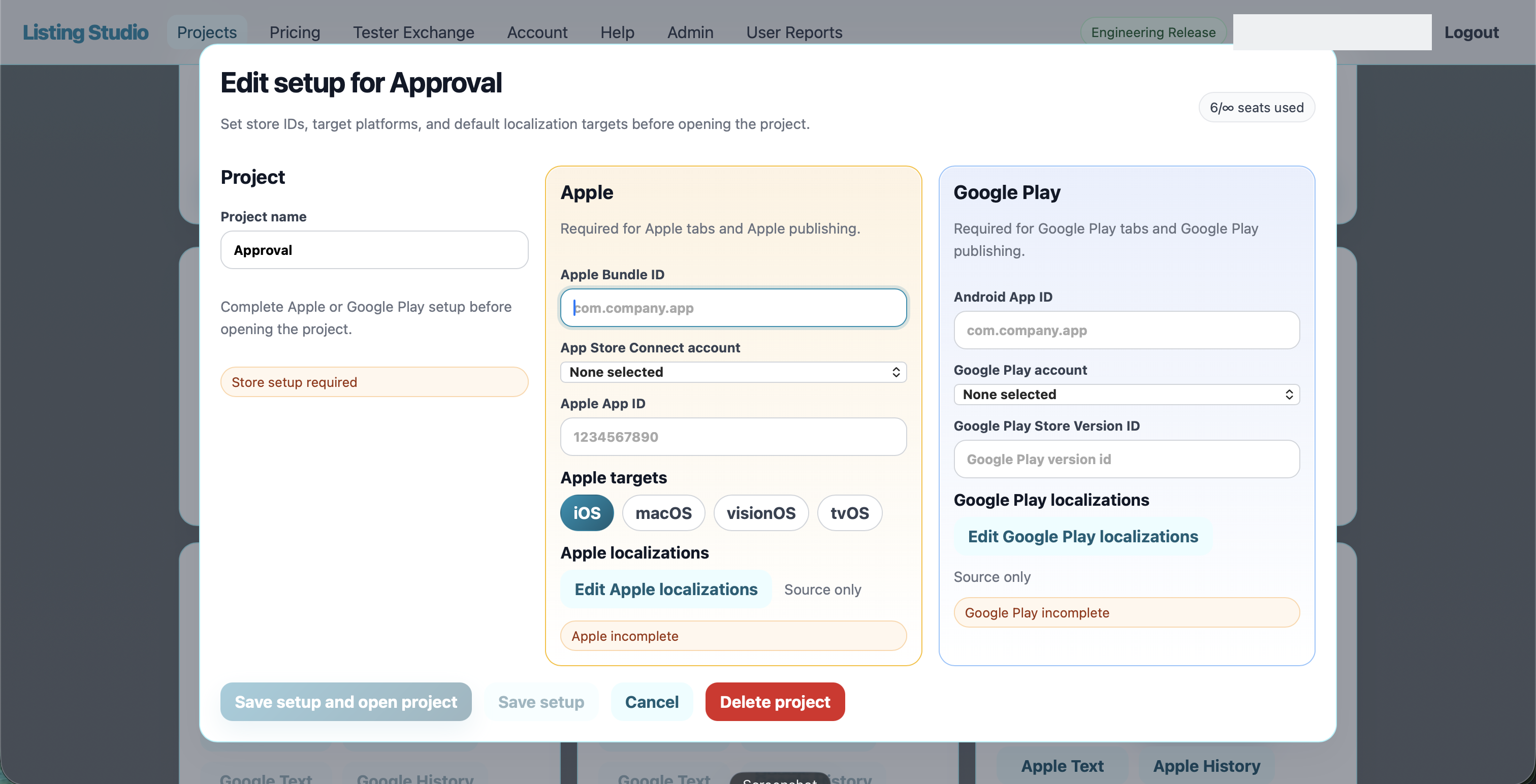This screenshot has width=1536, height=784.
Task: Click the Engineering Release badge
Action: click(1153, 32)
